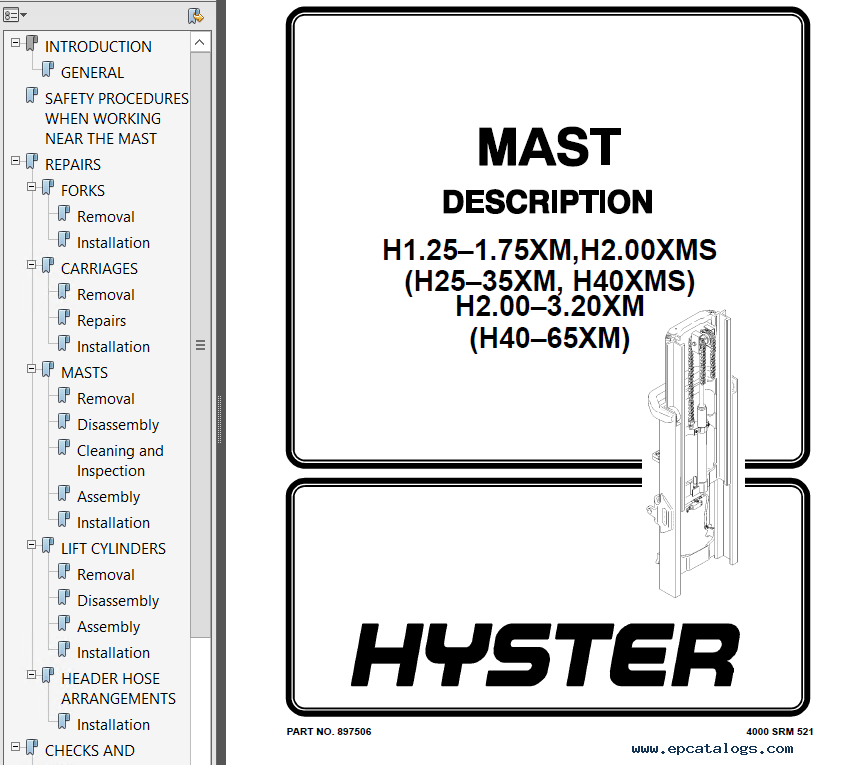Click the bookmarks panel scroll-up arrow

(200, 42)
